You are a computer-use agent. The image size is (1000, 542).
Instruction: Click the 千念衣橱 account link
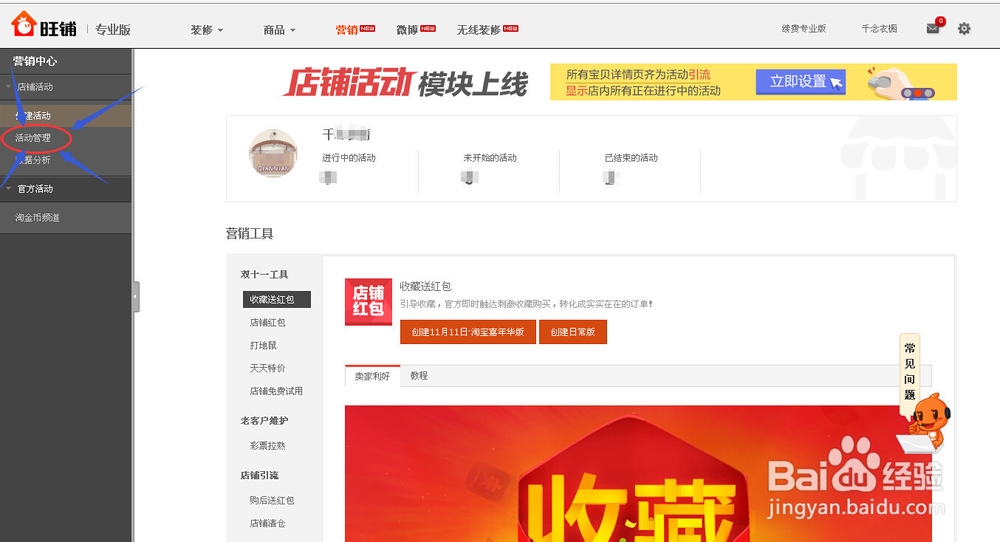(x=879, y=29)
